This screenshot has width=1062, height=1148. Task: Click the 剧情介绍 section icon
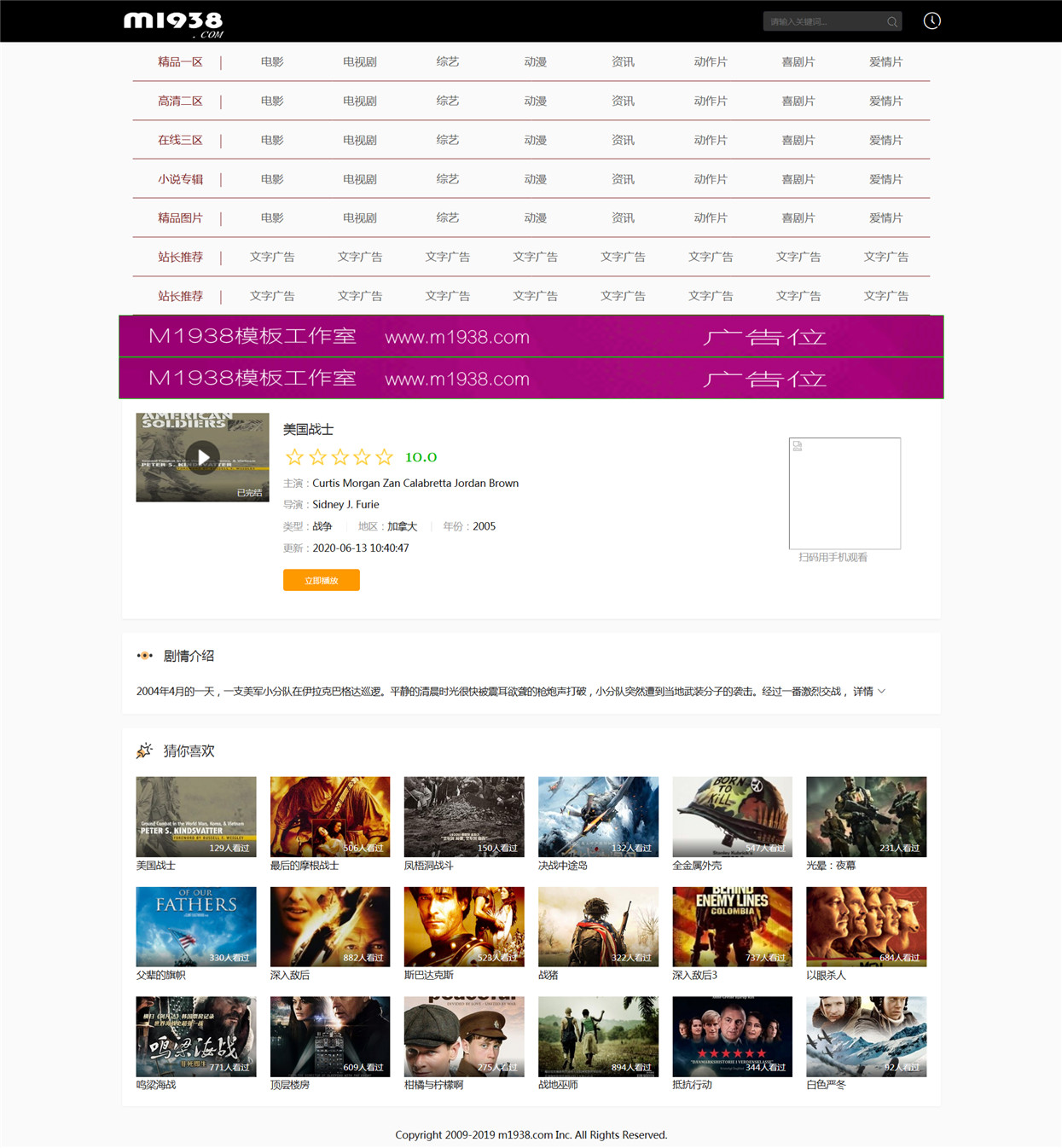click(145, 656)
